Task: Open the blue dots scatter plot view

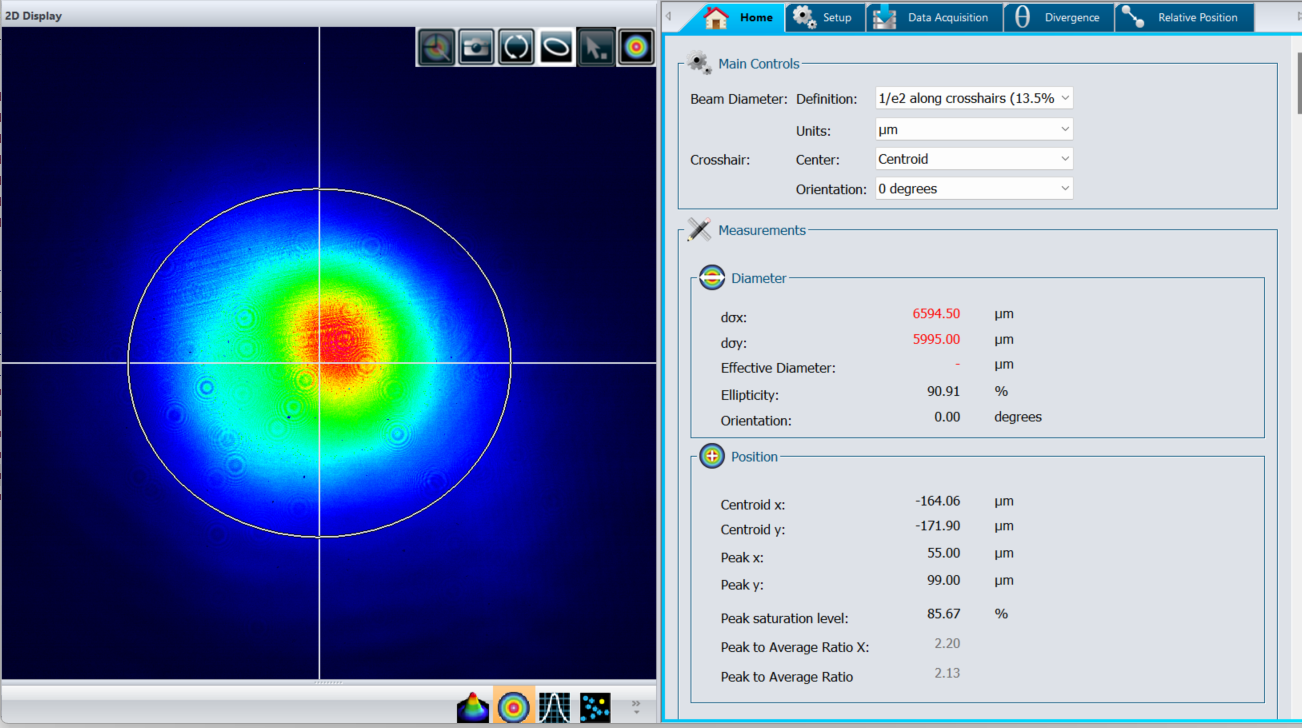Action: pos(595,707)
